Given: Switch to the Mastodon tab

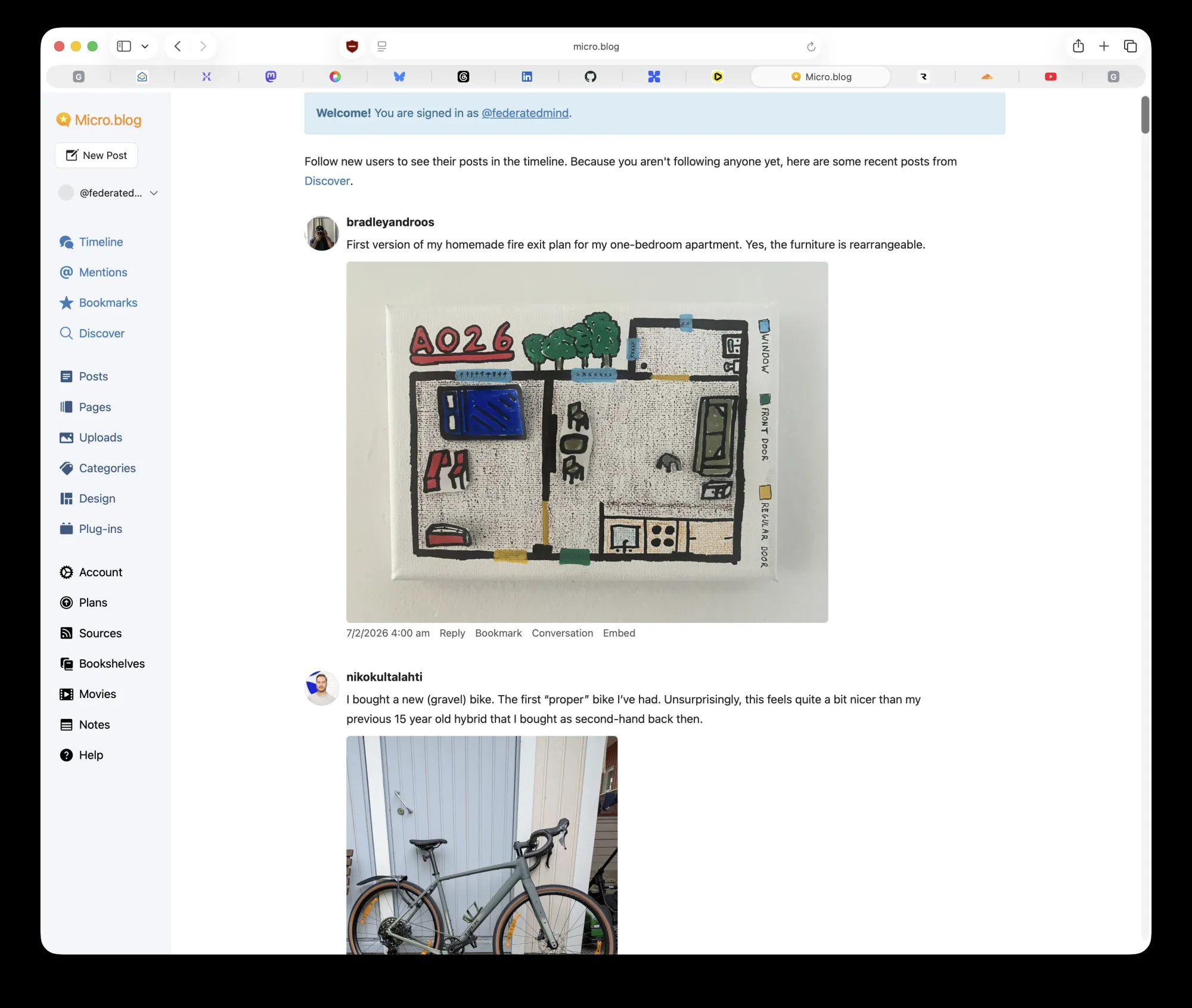Looking at the screenshot, I should [271, 76].
